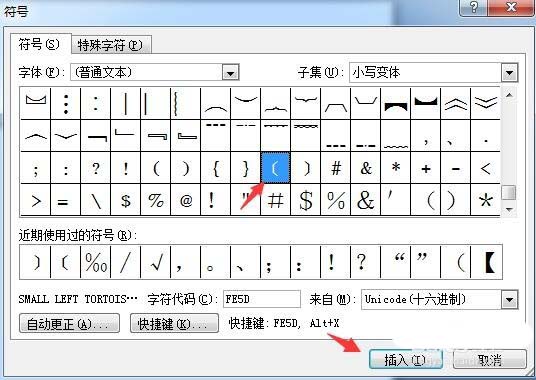Click the 插入(I) insert button
The image size is (536, 380).
pos(406,359)
